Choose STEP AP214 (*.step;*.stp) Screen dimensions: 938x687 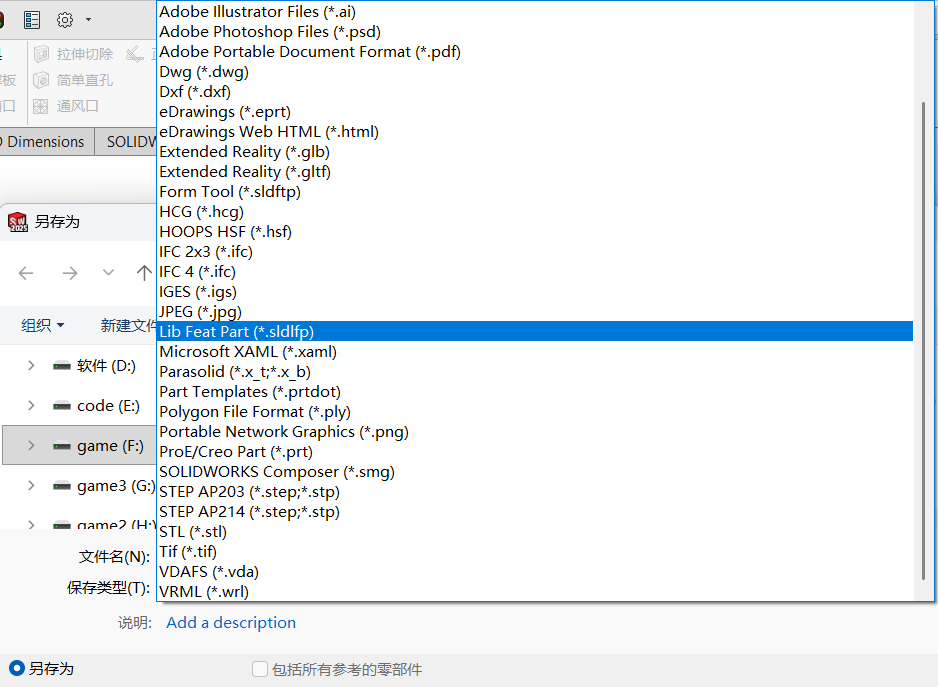[534, 512]
